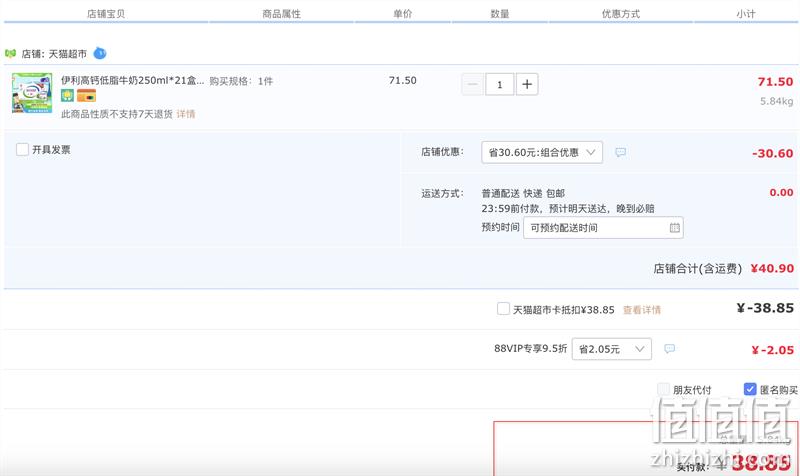Screen dimensions: 800x476
Task: Open the blue chat icon beside 天猫超市
Action: [x=100, y=53]
